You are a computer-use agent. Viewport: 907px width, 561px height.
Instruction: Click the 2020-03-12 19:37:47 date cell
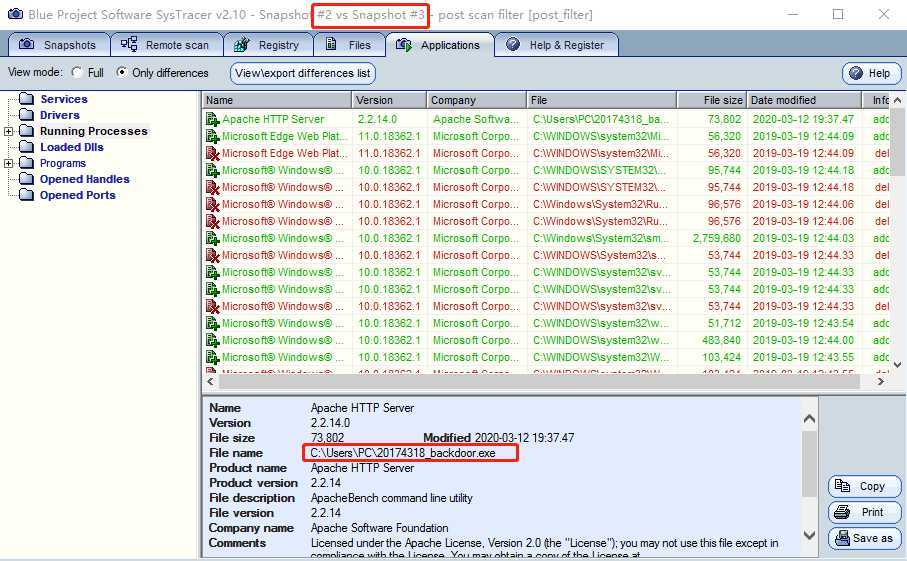[x=803, y=119]
